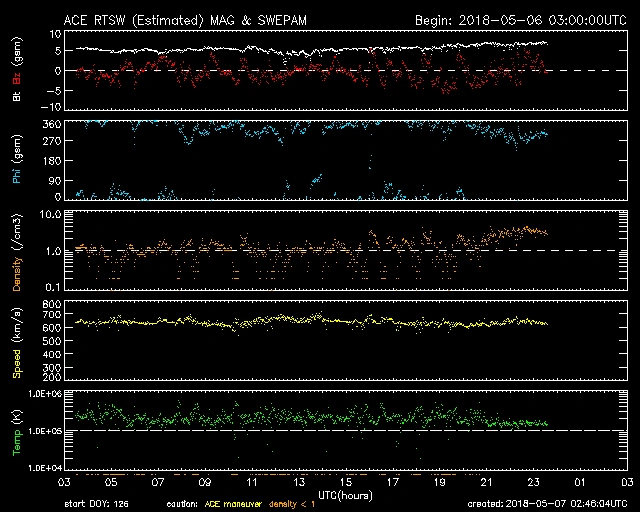Image resolution: width=640 pixels, height=512 pixels.
Task: Click the 21 hour tick label
Action: point(485,482)
